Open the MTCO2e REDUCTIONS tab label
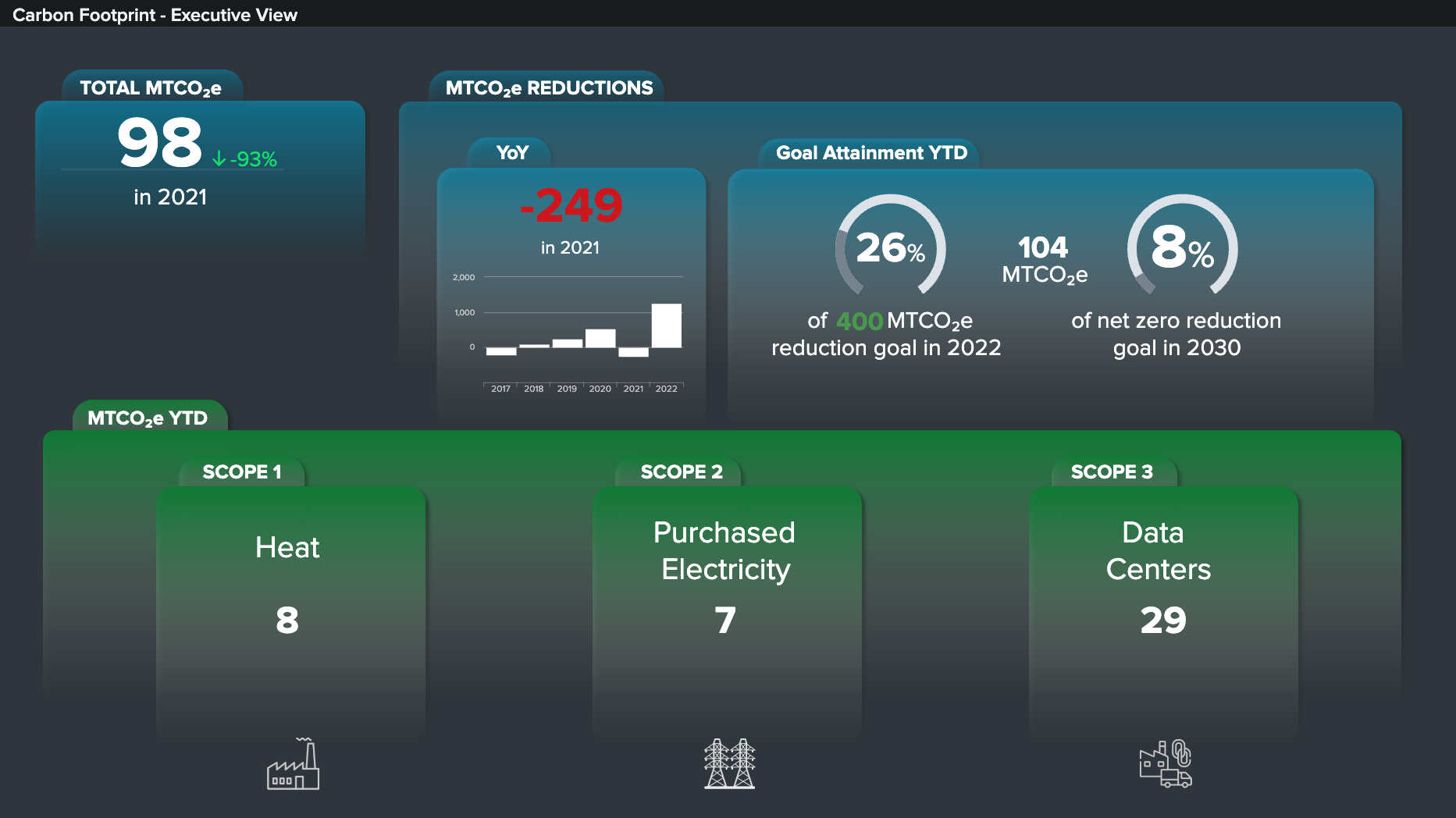The height and width of the screenshot is (818, 1456). 549,88
